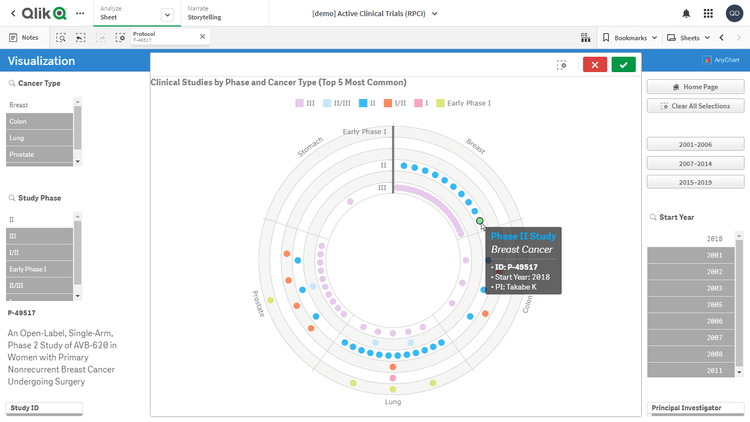Cancel selection with red X button

594,65
